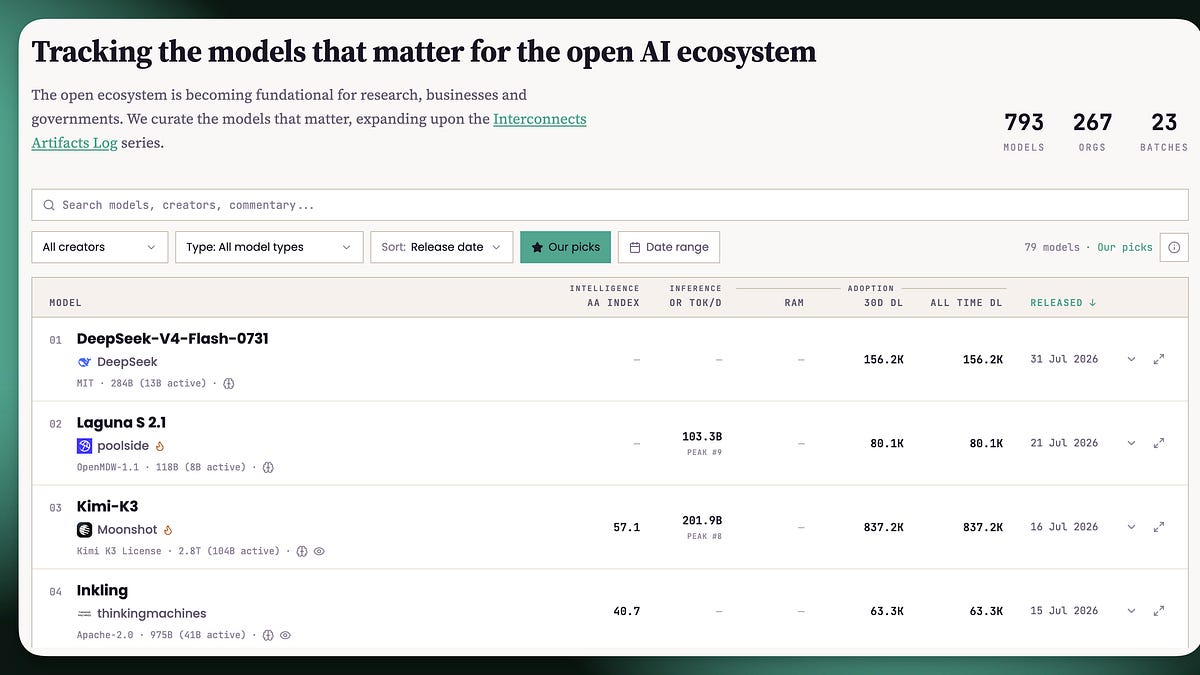Click Kimi-K3 tokens value 201.9B
Image resolution: width=1200 pixels, height=675 pixels.
(x=702, y=521)
